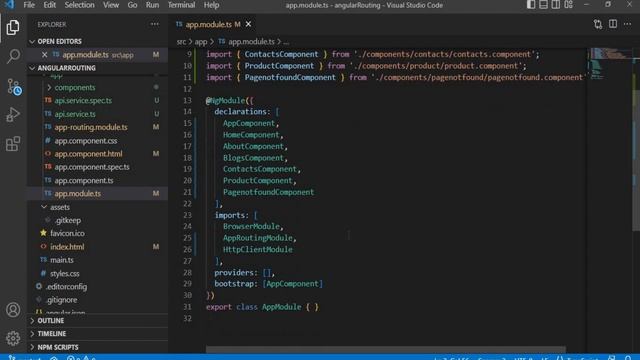
Task: Expand the NPM SCRIPTS section
Action: (58, 347)
